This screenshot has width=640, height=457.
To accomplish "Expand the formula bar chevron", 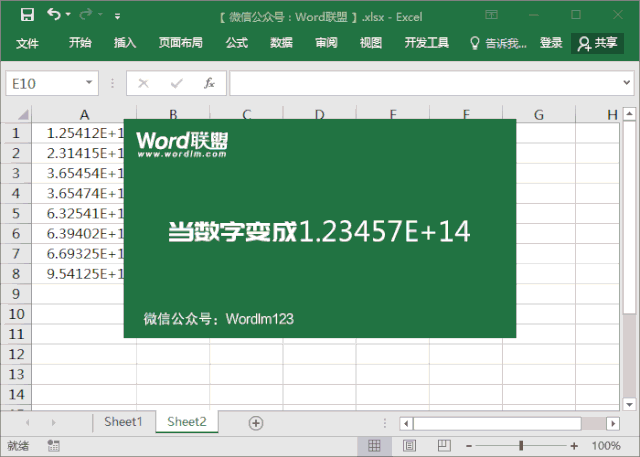I will tap(627, 82).
